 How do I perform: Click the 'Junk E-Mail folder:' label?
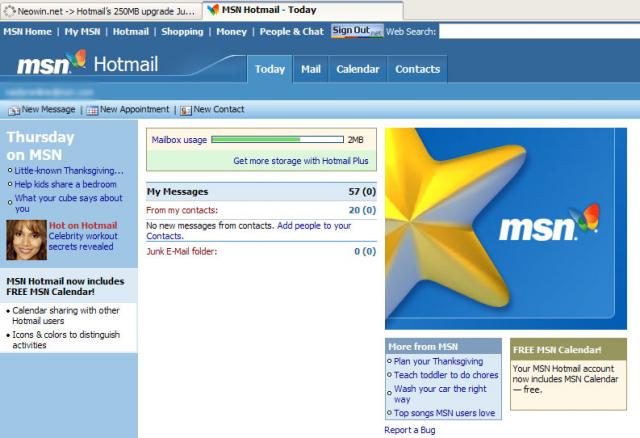point(182,251)
